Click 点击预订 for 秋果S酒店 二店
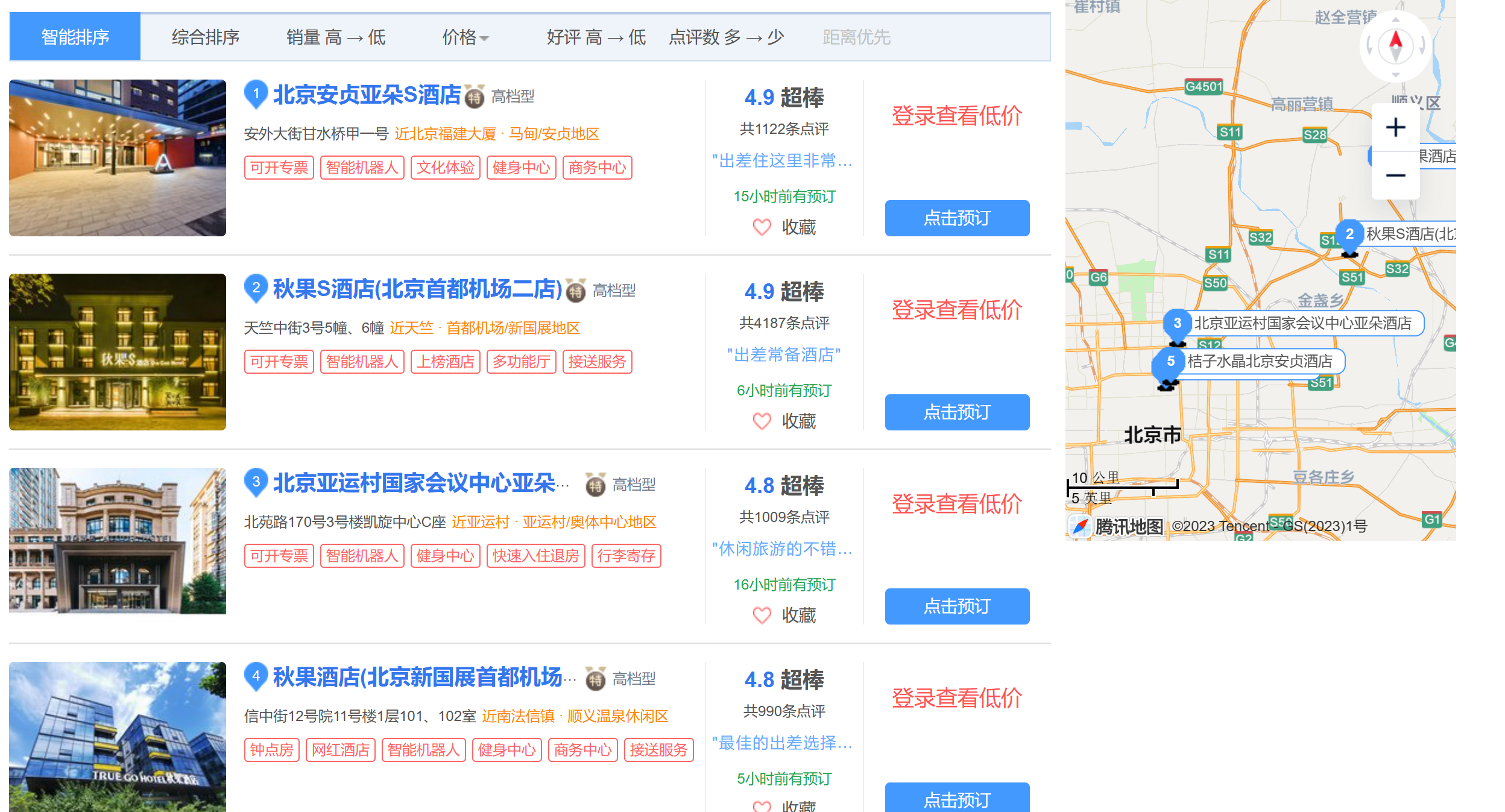Viewport: 1505px width, 812px height. (957, 412)
